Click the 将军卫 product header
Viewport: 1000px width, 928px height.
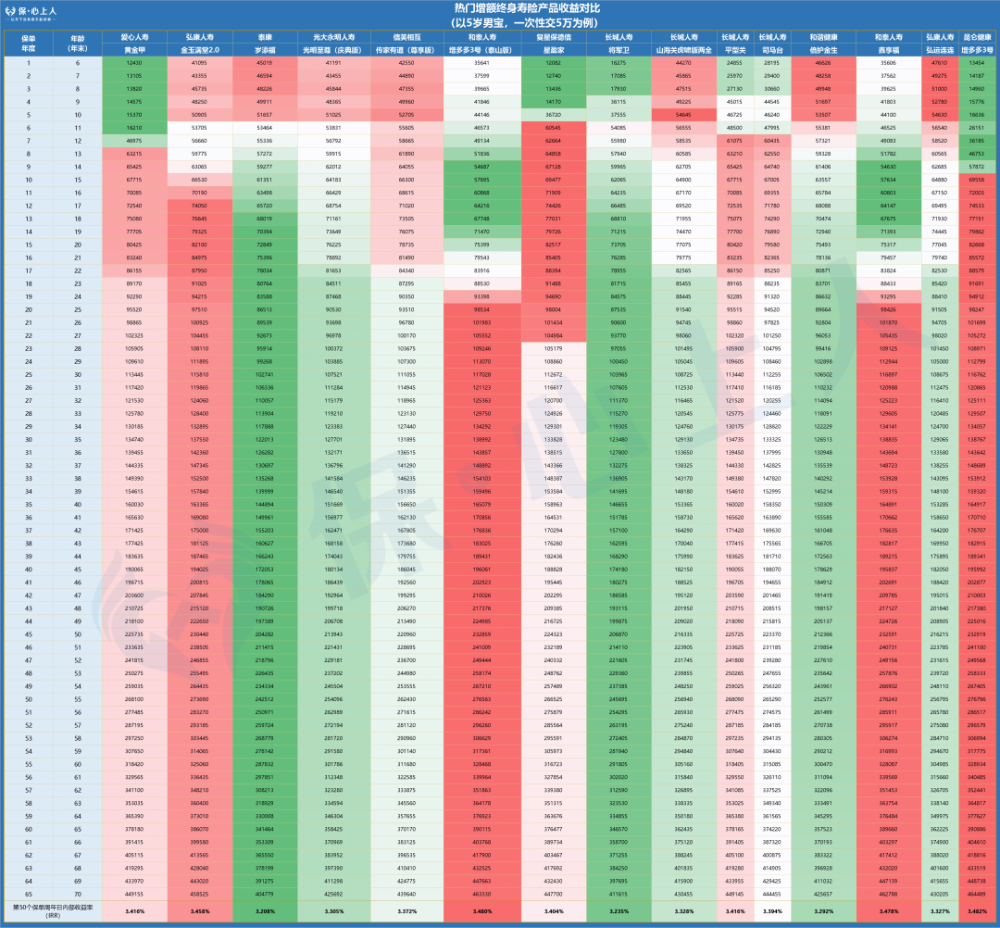tap(618, 50)
